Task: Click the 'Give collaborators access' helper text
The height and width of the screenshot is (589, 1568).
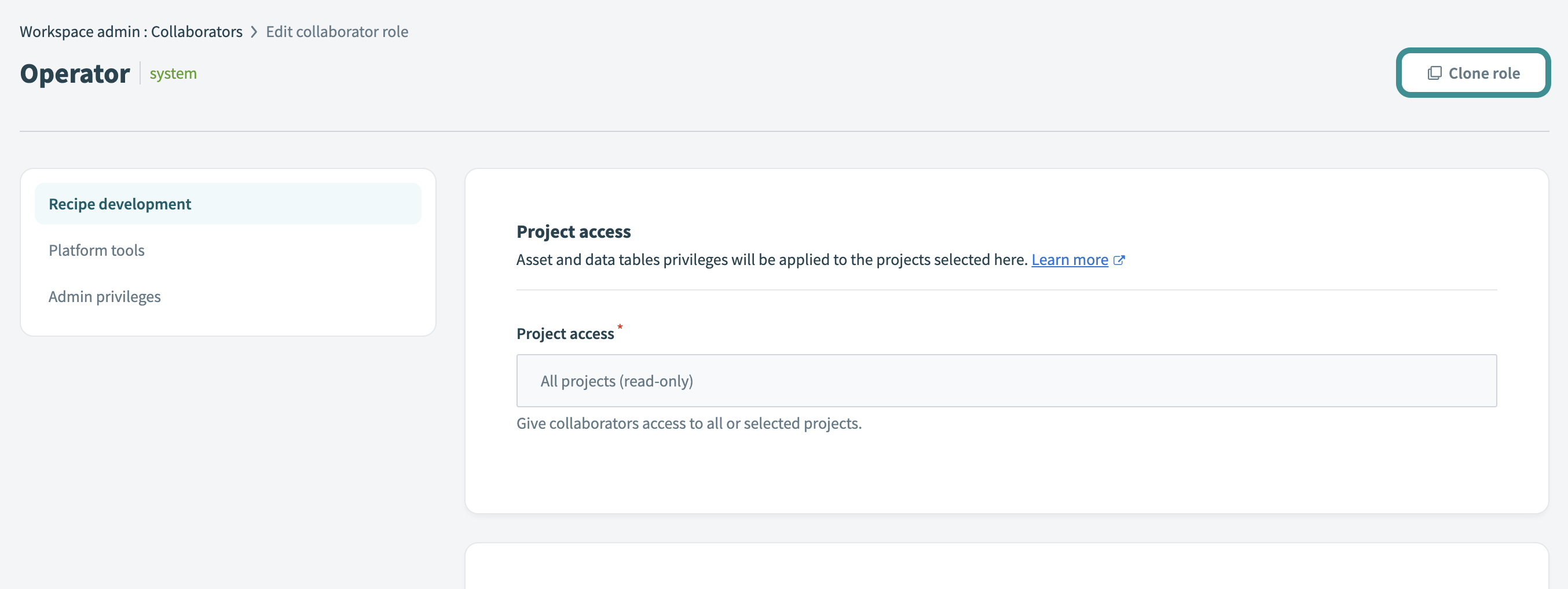Action: pos(688,424)
